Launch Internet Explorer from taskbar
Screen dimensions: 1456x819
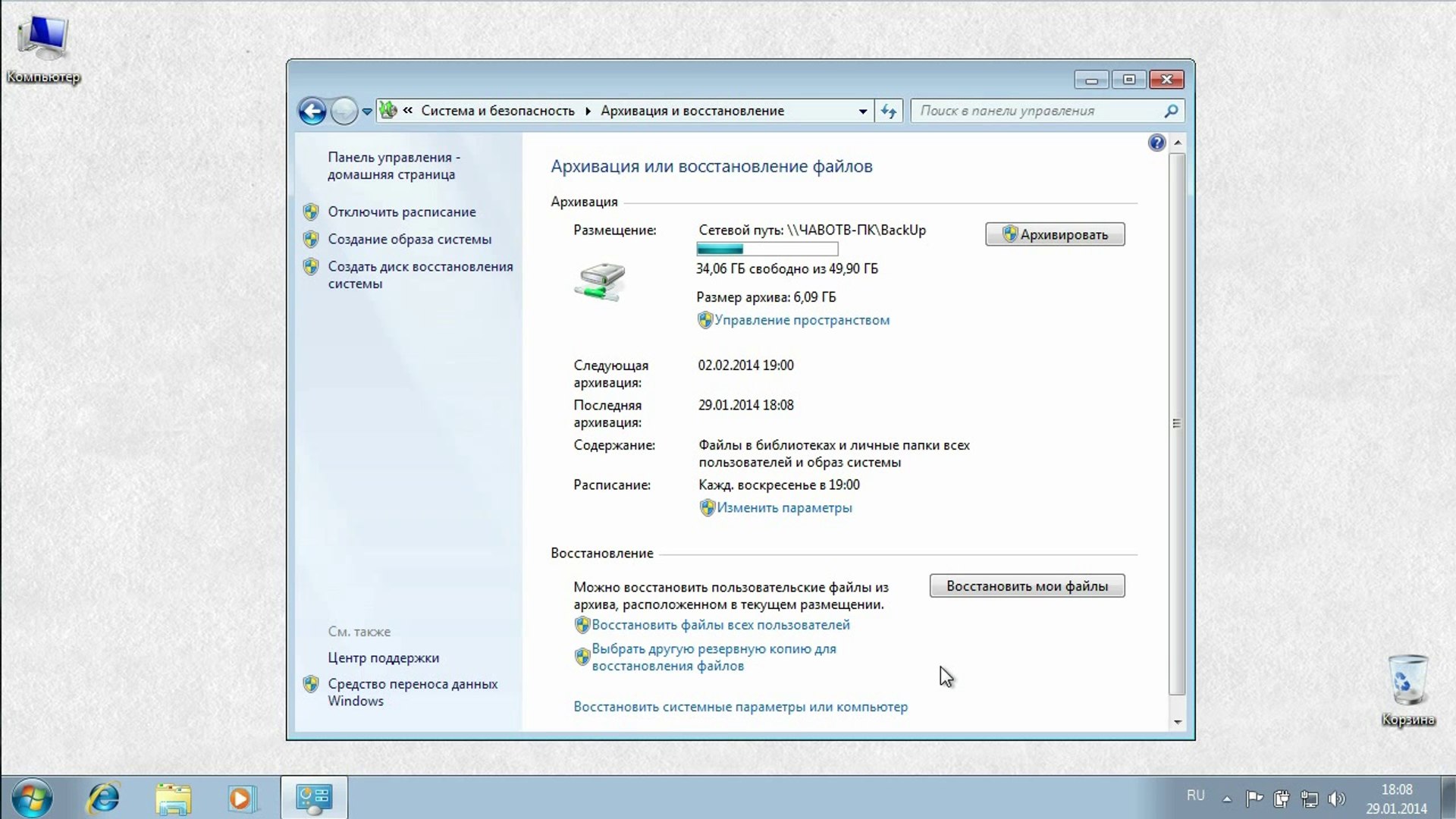[x=104, y=798]
